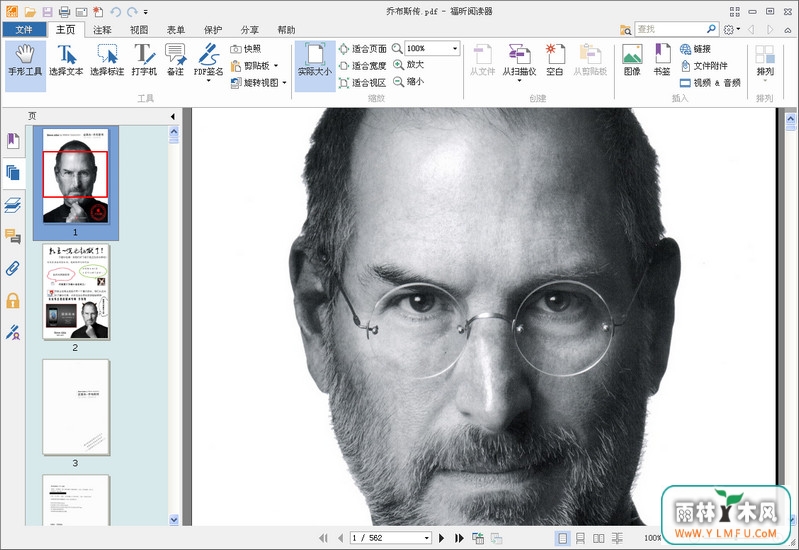This screenshot has height=550, width=799.
Task: Open the Form (表单) tab
Action: (176, 30)
